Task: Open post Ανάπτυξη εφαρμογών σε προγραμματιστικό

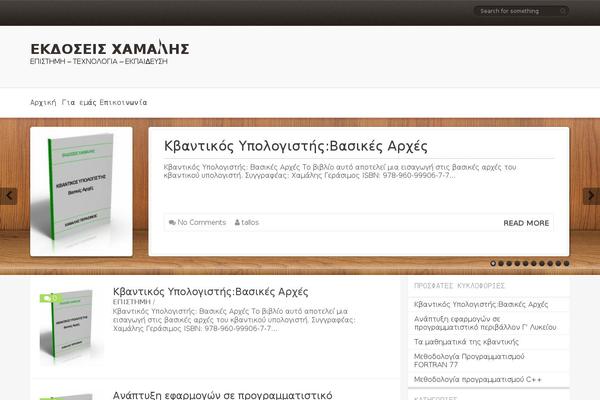Action: (223, 395)
